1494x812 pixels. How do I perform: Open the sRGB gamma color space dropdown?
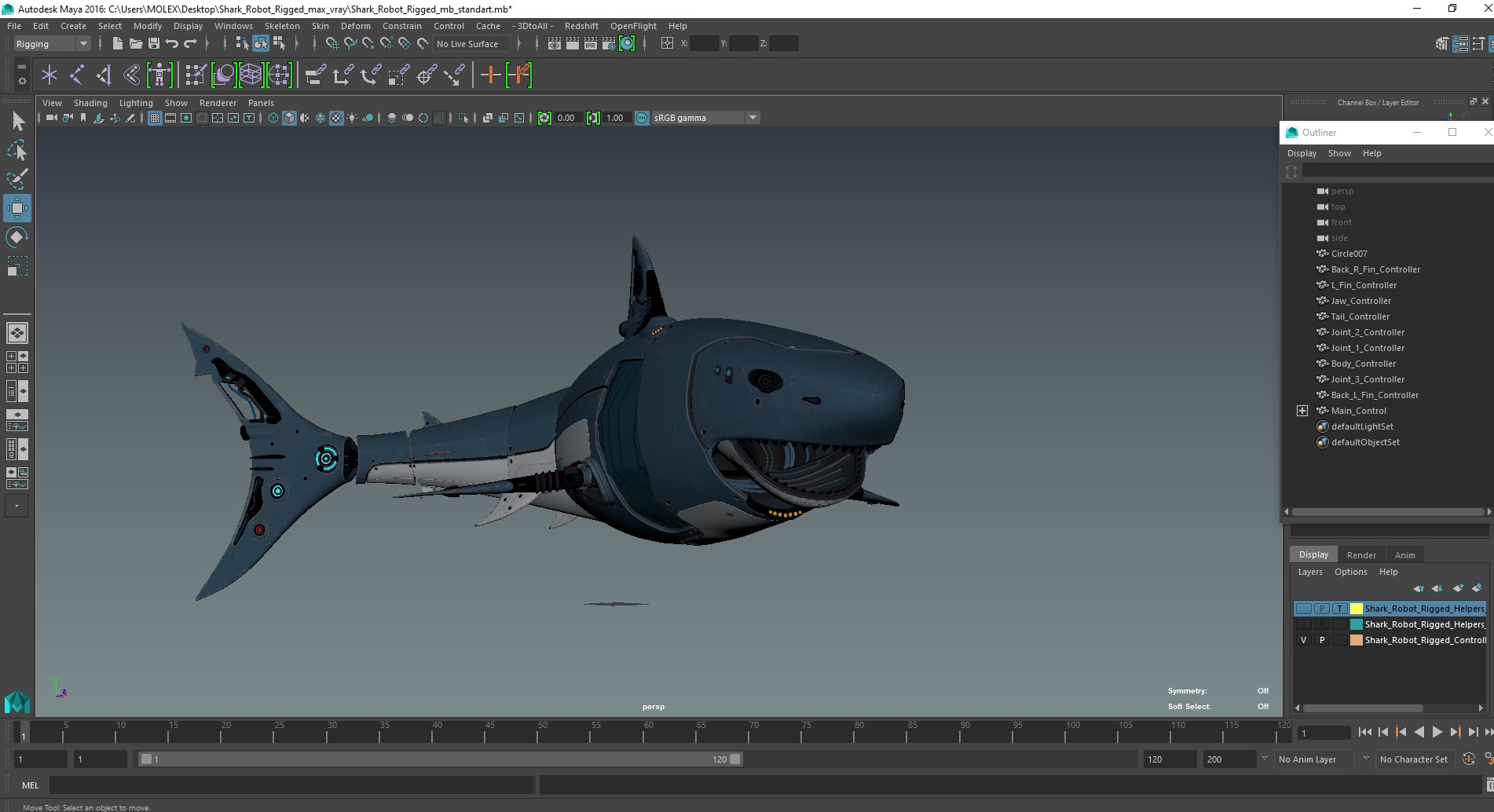click(752, 118)
